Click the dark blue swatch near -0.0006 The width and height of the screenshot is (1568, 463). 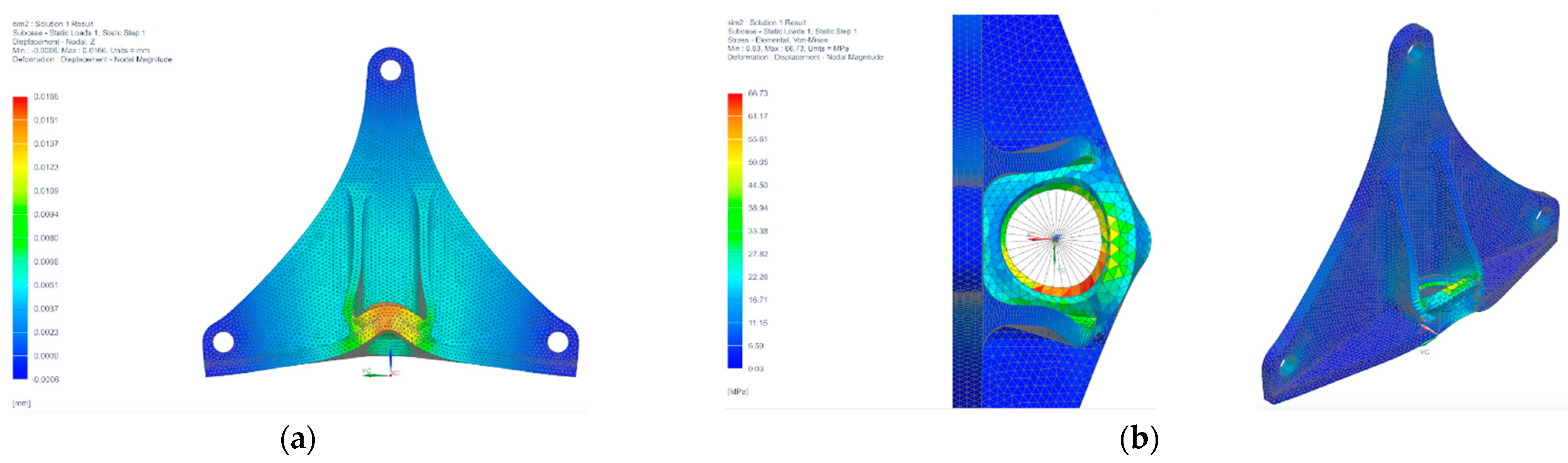(20, 369)
